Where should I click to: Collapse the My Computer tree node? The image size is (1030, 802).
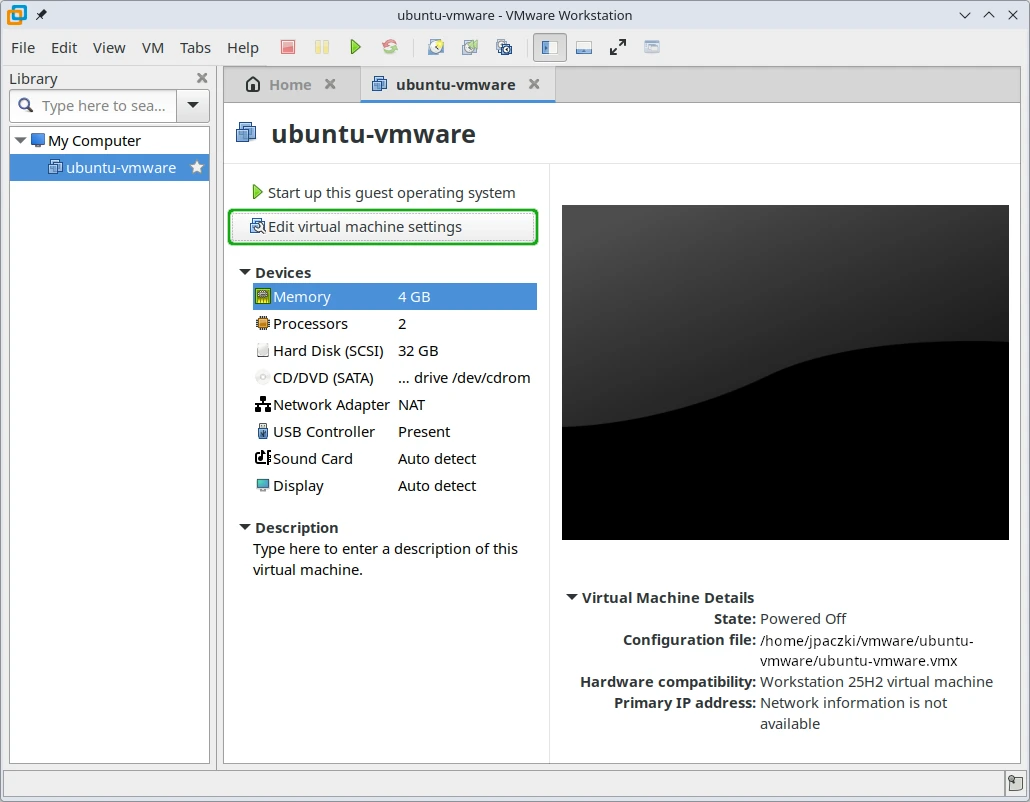click(x=21, y=141)
